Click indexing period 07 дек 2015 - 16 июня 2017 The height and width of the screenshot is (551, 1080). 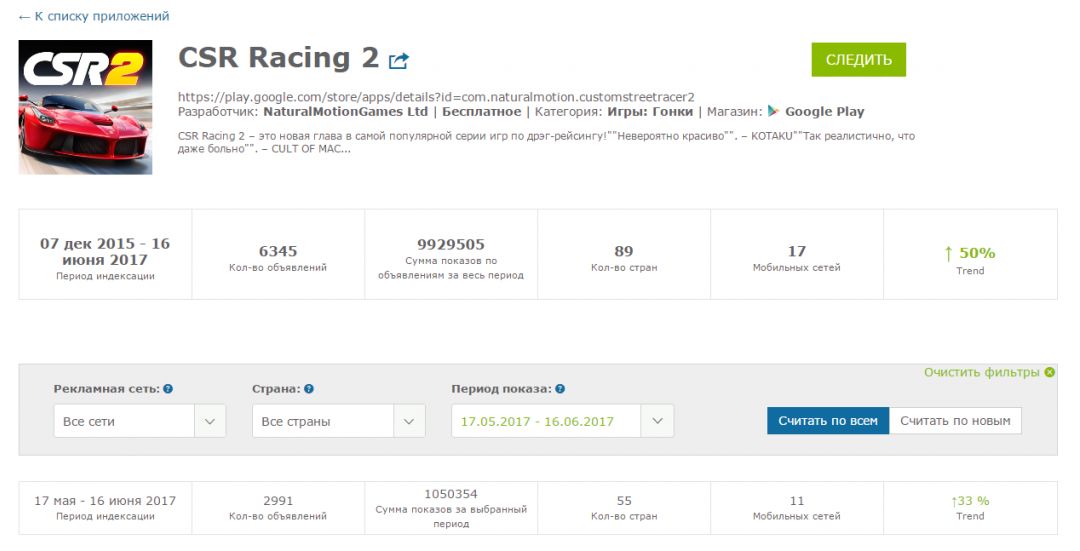click(x=105, y=251)
